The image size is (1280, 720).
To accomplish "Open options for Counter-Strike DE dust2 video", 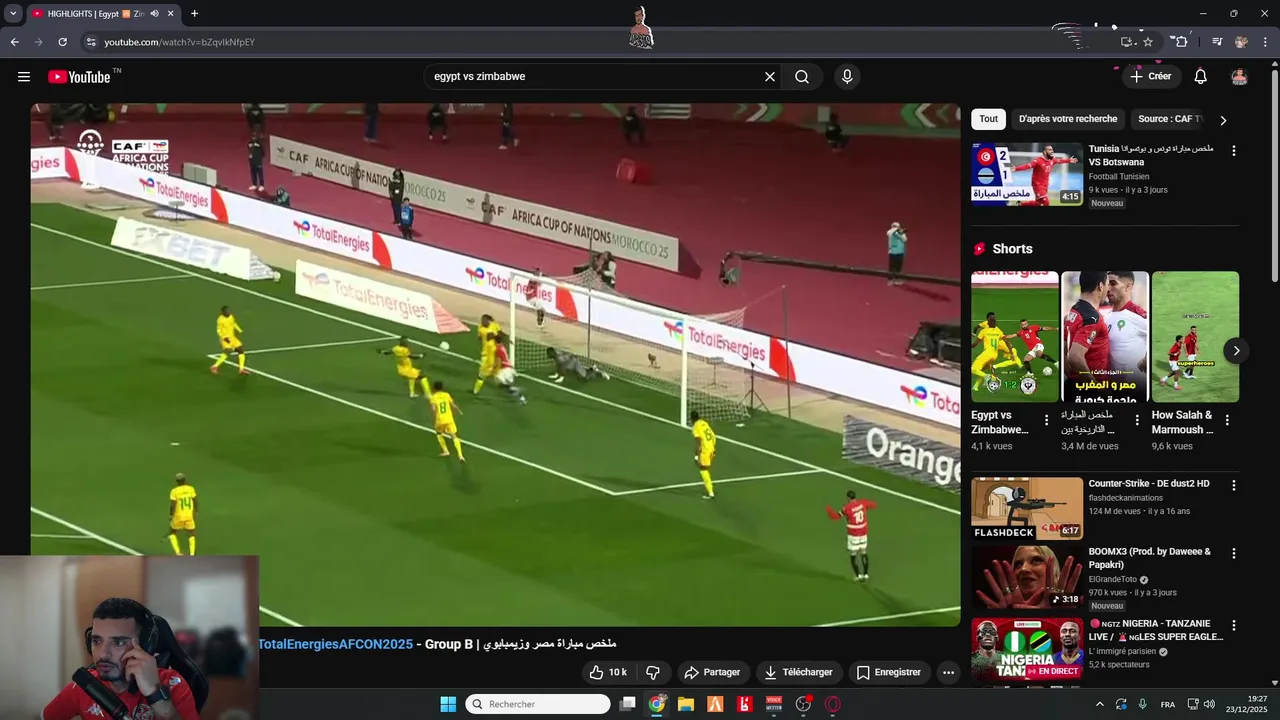I will click(1233, 485).
